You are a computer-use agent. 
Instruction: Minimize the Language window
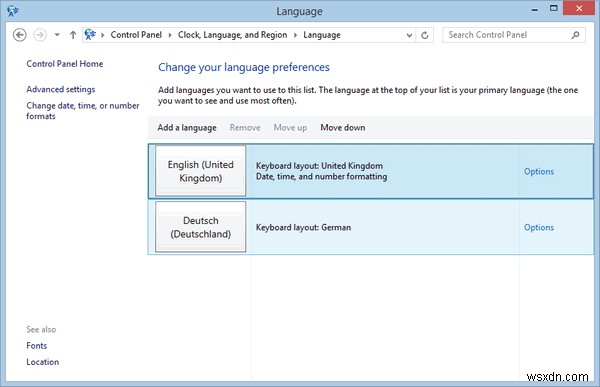point(535,9)
